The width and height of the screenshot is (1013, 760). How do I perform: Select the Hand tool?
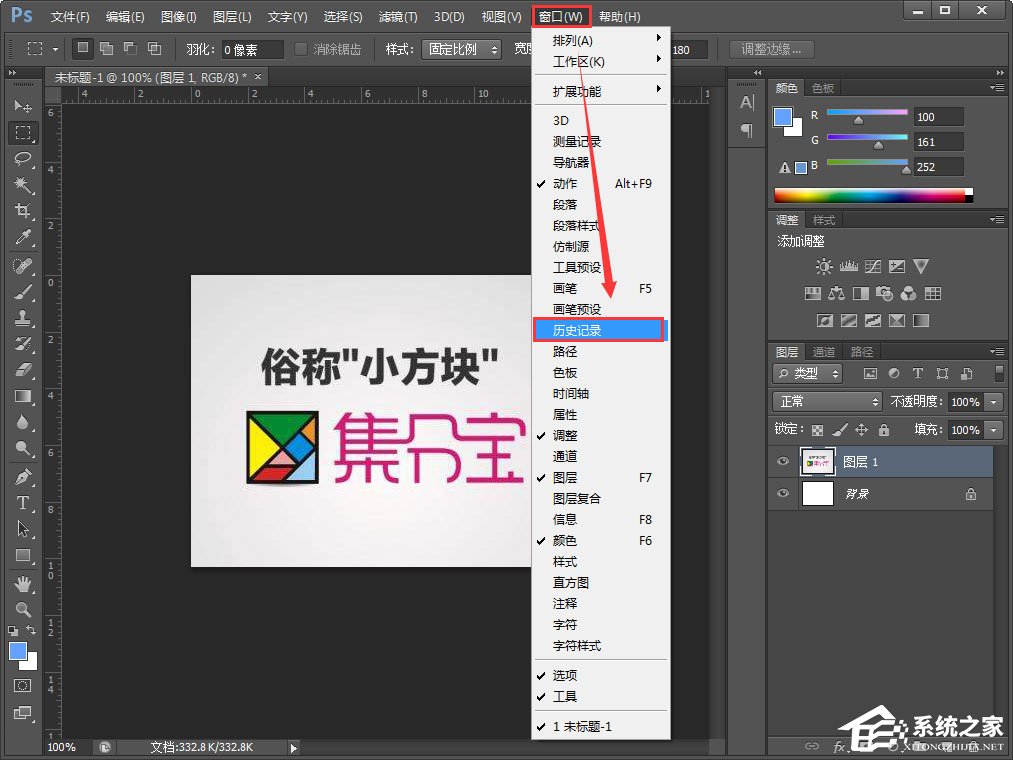(x=22, y=584)
